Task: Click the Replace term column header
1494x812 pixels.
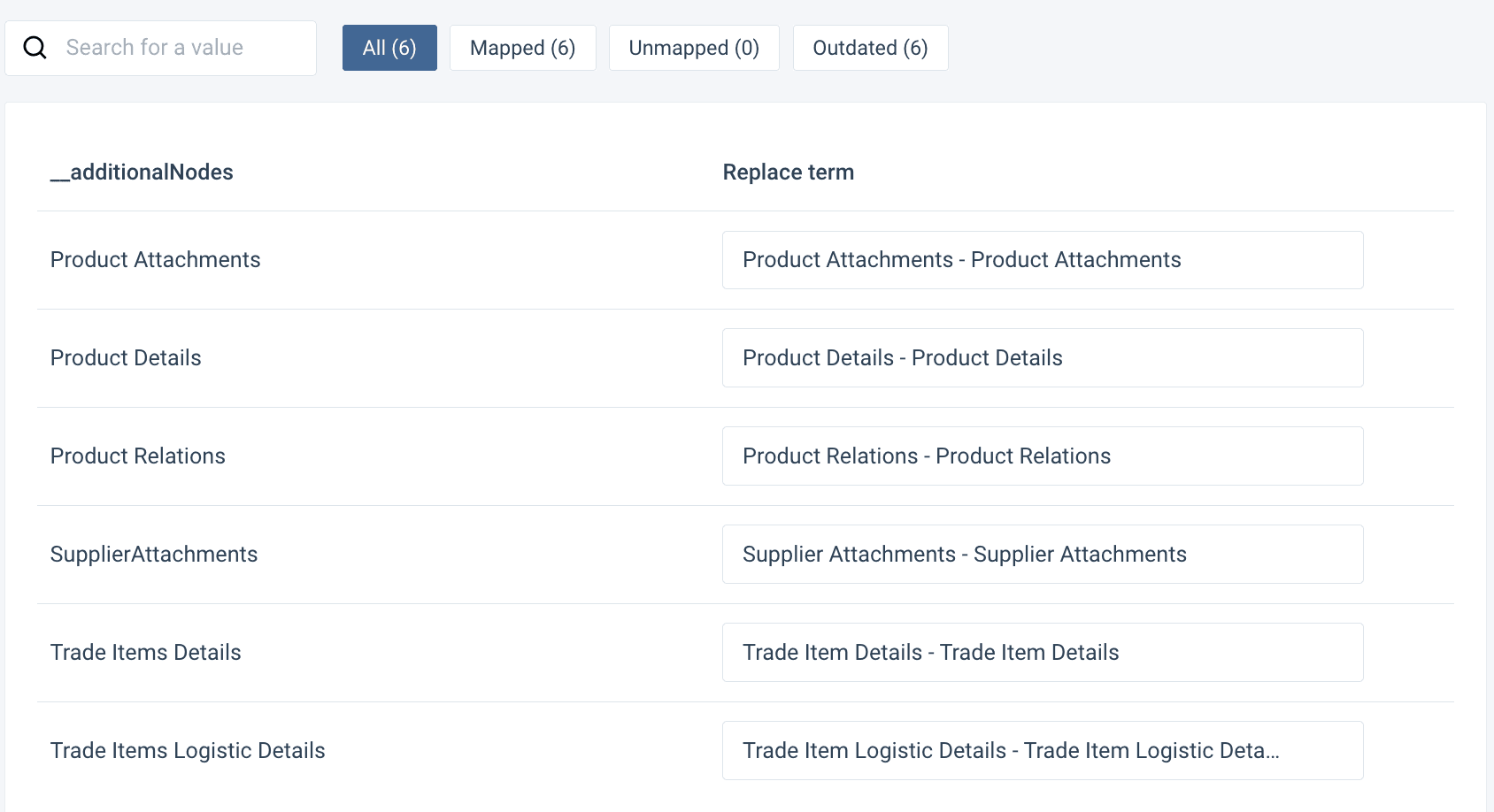Action: click(x=788, y=172)
